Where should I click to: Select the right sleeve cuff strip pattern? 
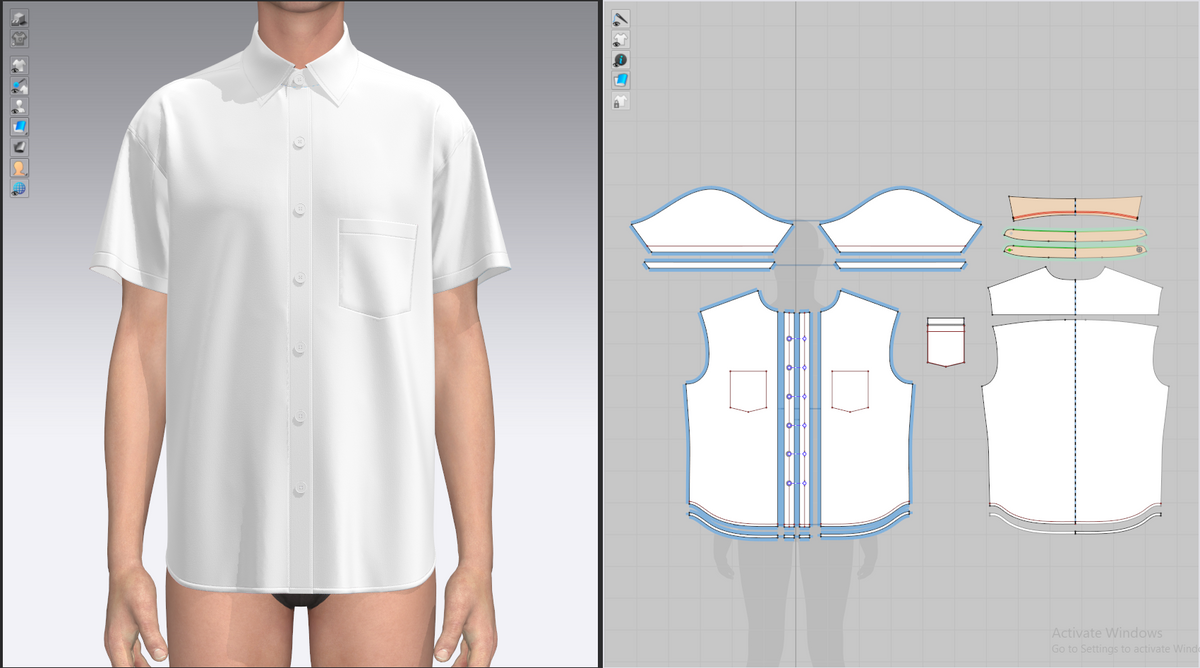900,265
